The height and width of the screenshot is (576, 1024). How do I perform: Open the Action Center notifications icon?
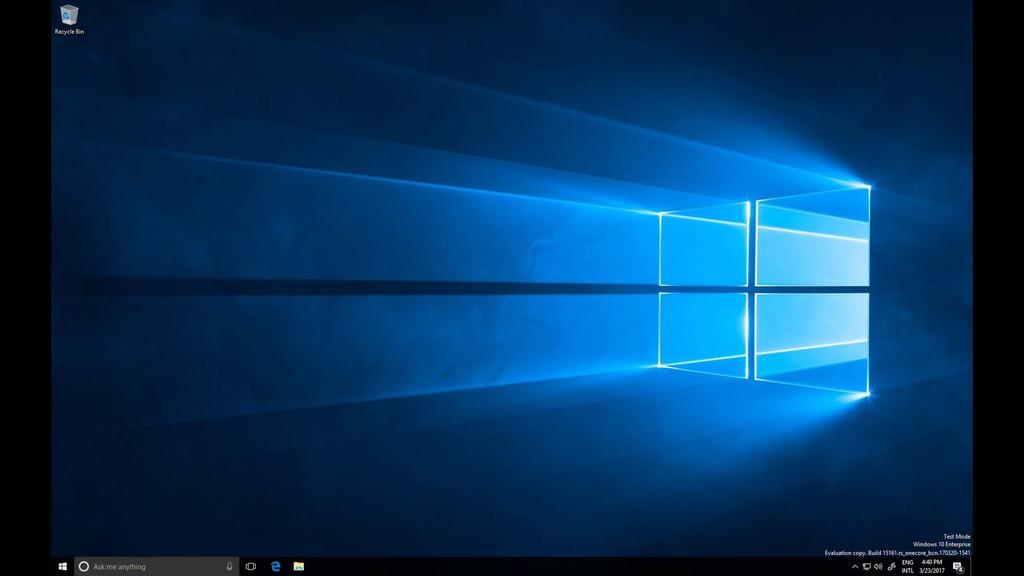tap(958, 566)
